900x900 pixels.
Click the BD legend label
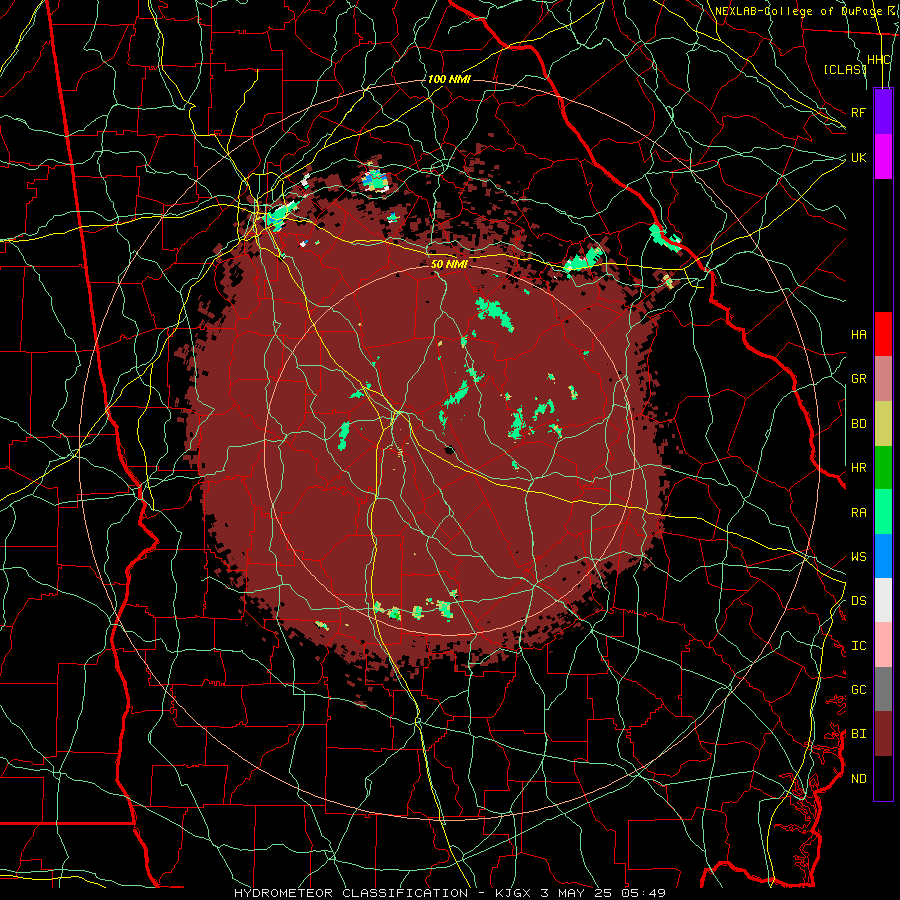(x=859, y=424)
